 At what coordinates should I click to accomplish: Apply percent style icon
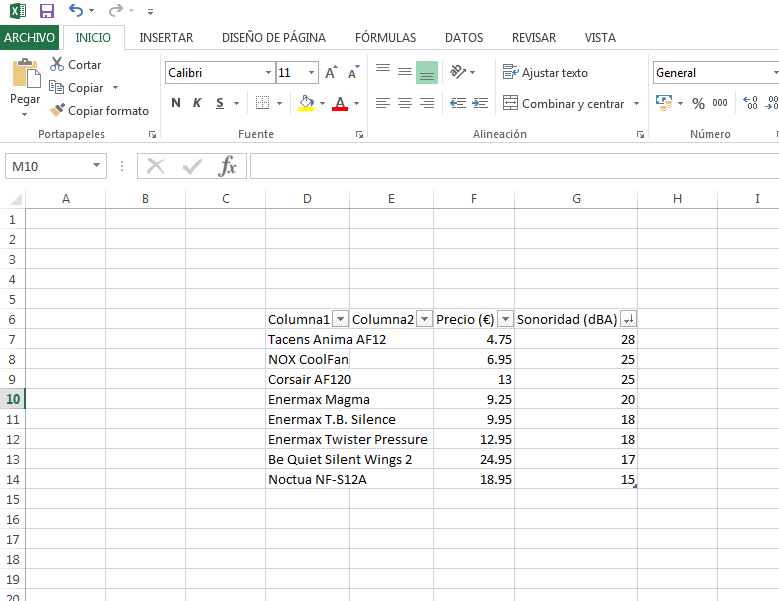coord(699,103)
